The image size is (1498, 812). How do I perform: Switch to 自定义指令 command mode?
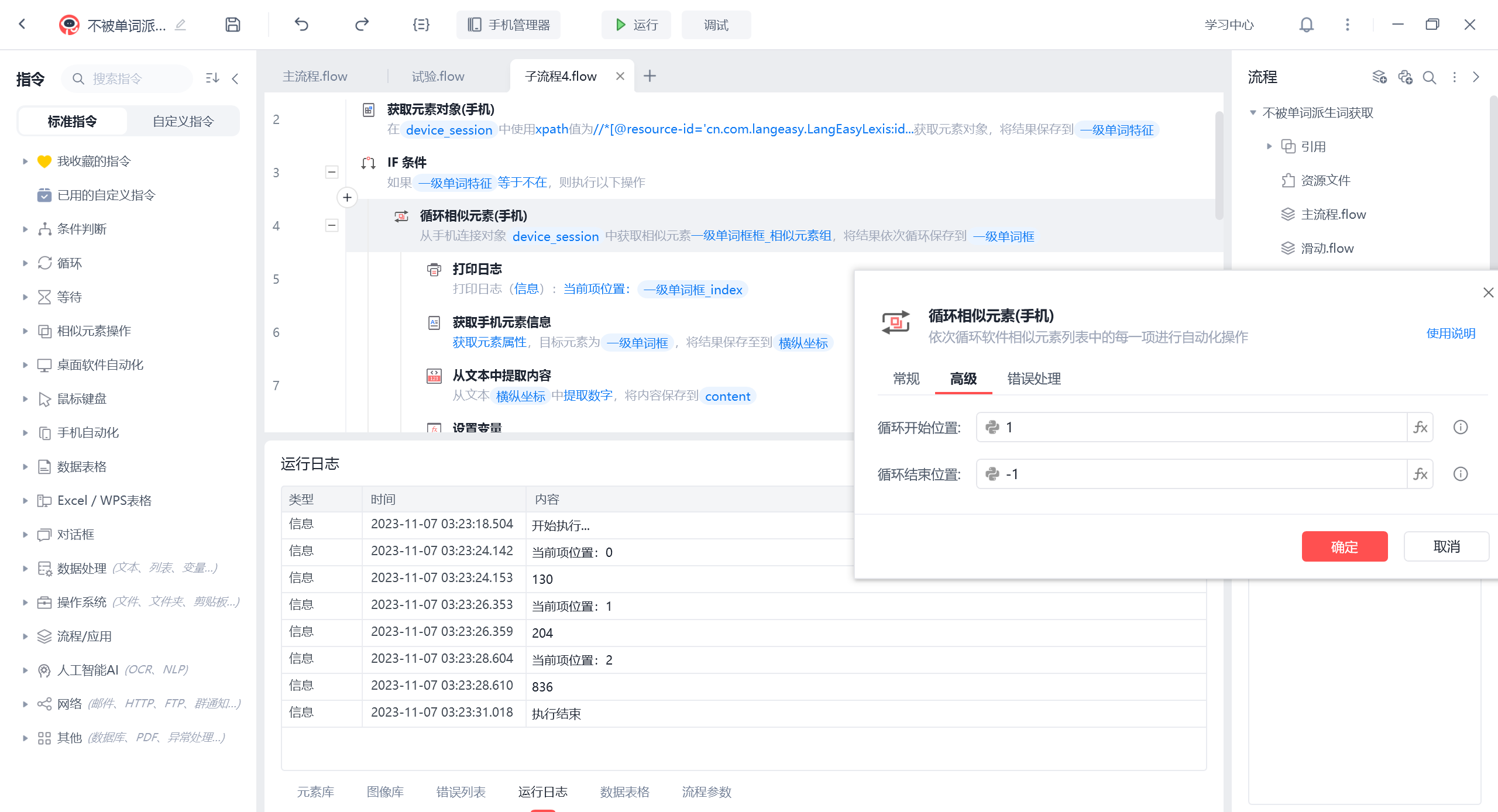[x=183, y=122]
